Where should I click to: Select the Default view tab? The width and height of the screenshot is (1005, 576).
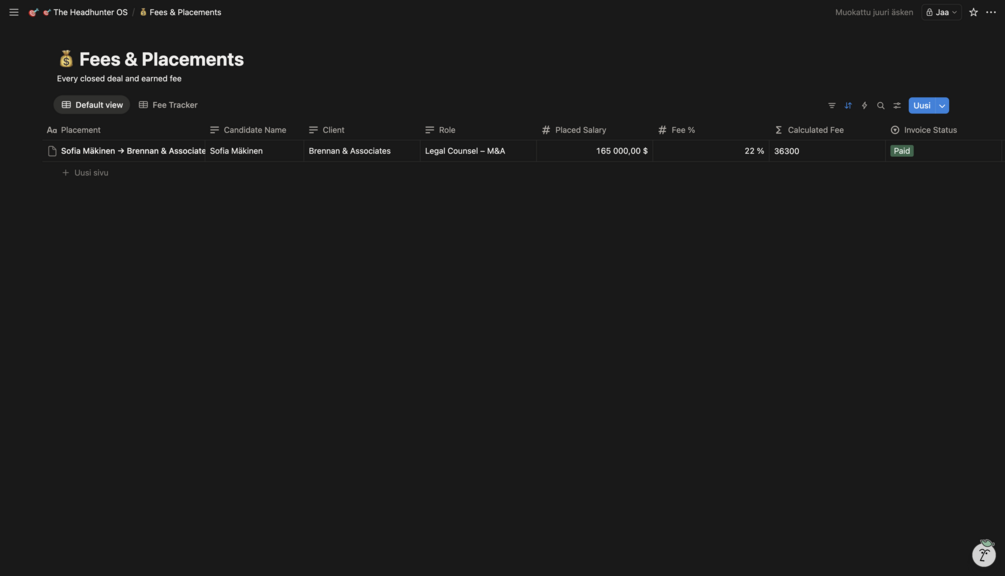(x=92, y=105)
